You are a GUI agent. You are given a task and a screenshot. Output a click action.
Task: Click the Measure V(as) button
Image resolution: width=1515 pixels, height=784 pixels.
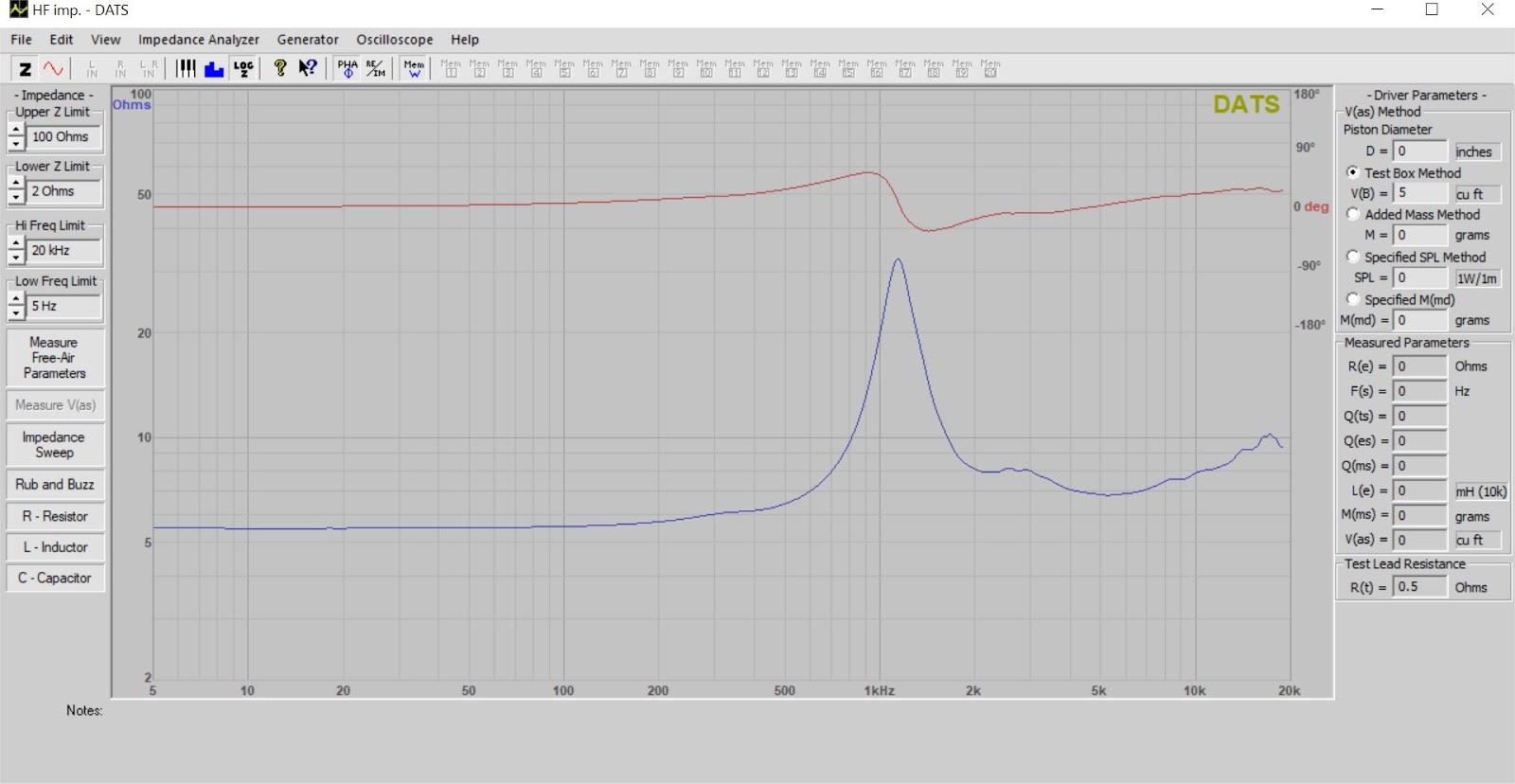[x=55, y=405]
